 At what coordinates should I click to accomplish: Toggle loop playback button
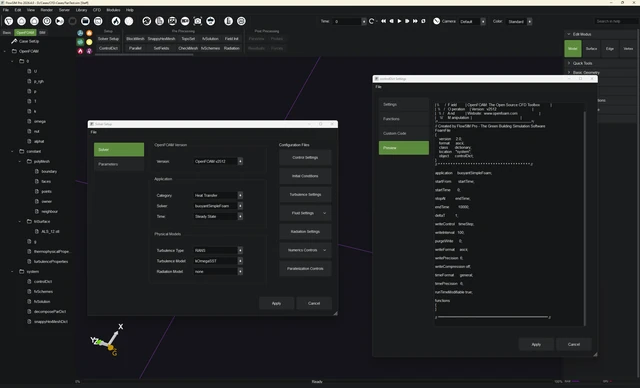pos(423,21)
